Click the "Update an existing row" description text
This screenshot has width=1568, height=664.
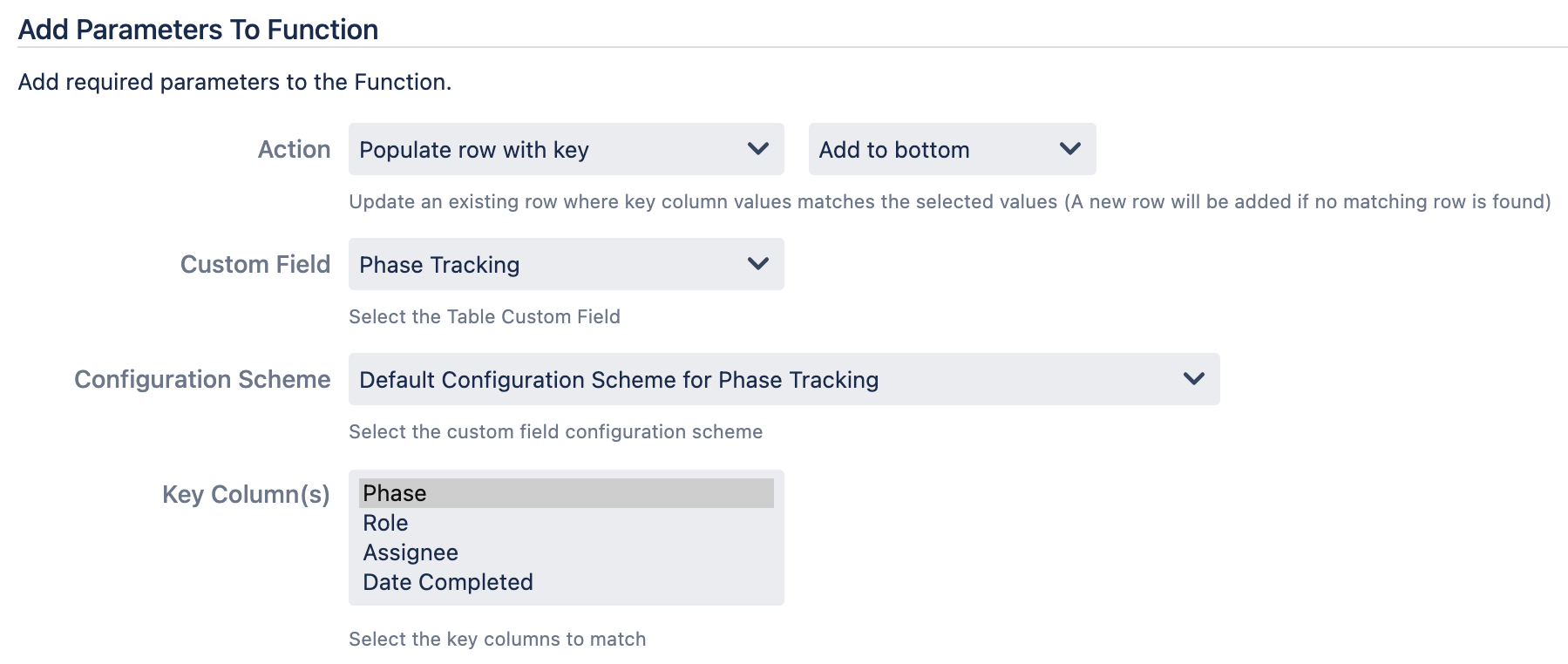(x=949, y=202)
